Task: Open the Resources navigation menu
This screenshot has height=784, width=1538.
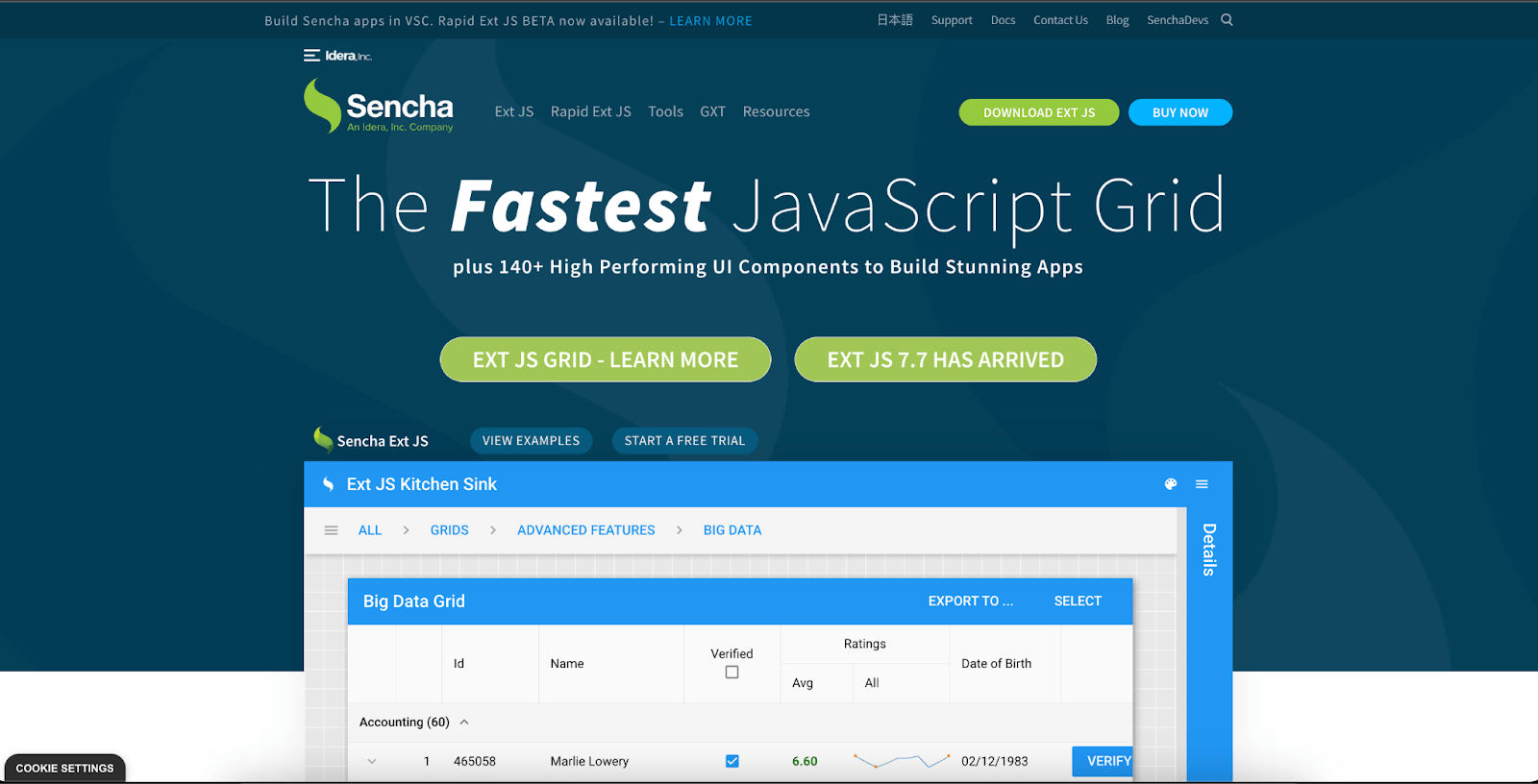Action: point(776,111)
